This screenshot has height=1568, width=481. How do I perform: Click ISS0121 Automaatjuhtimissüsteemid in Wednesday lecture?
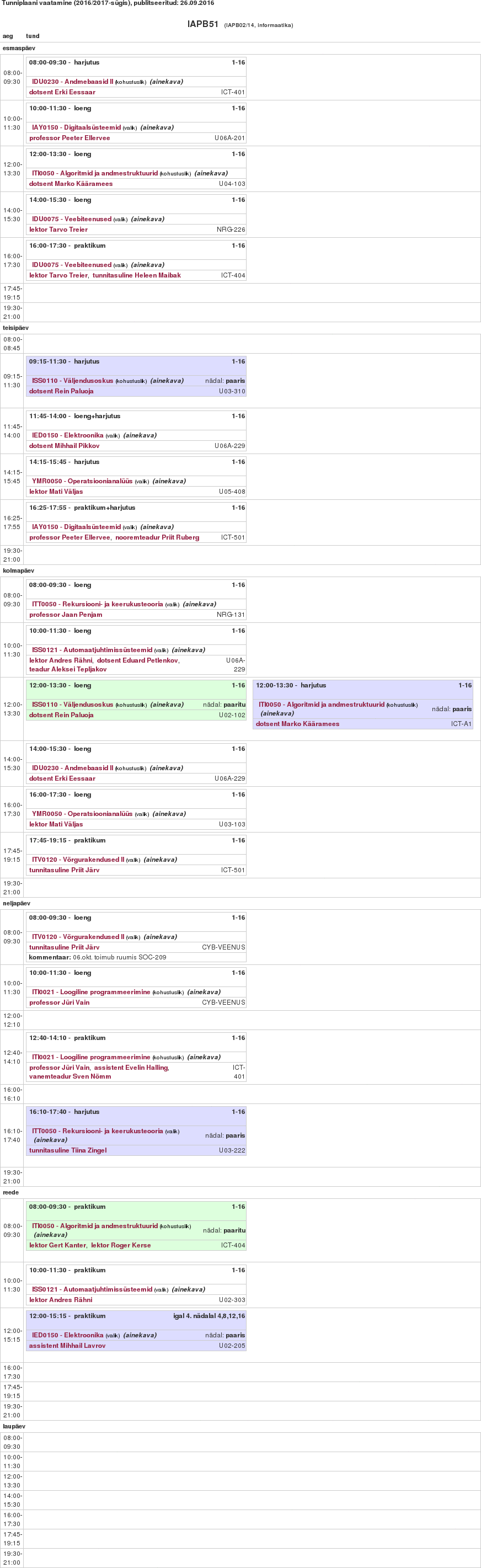[x=92, y=650]
